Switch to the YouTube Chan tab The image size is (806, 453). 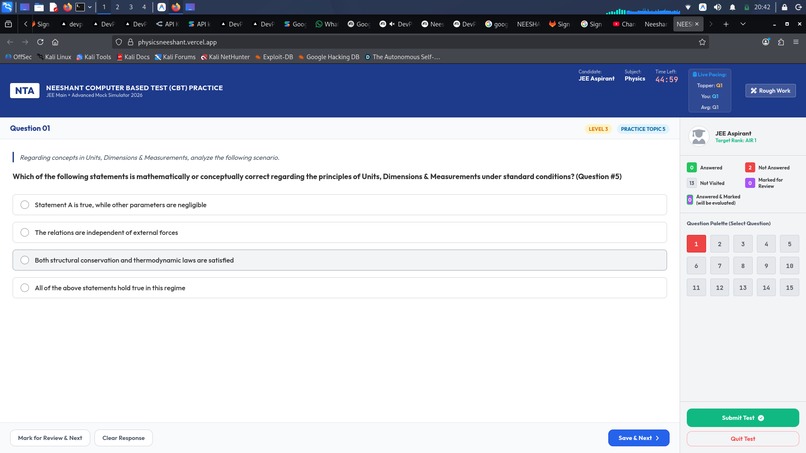point(624,24)
